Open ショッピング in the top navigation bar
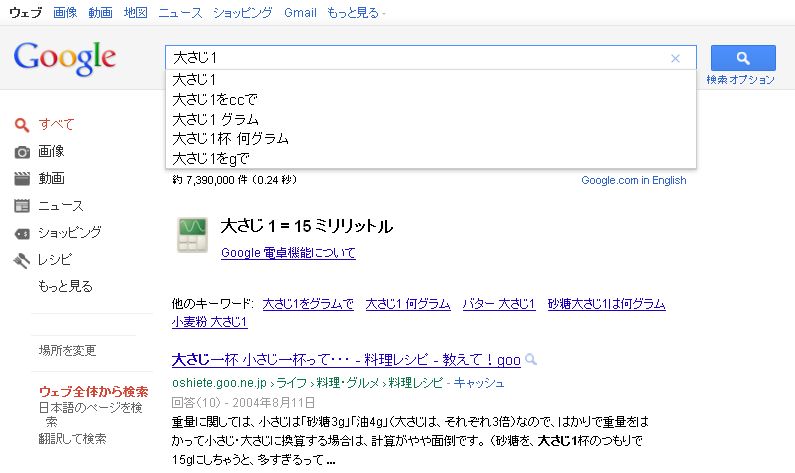This screenshot has height=473, width=795. [x=242, y=13]
